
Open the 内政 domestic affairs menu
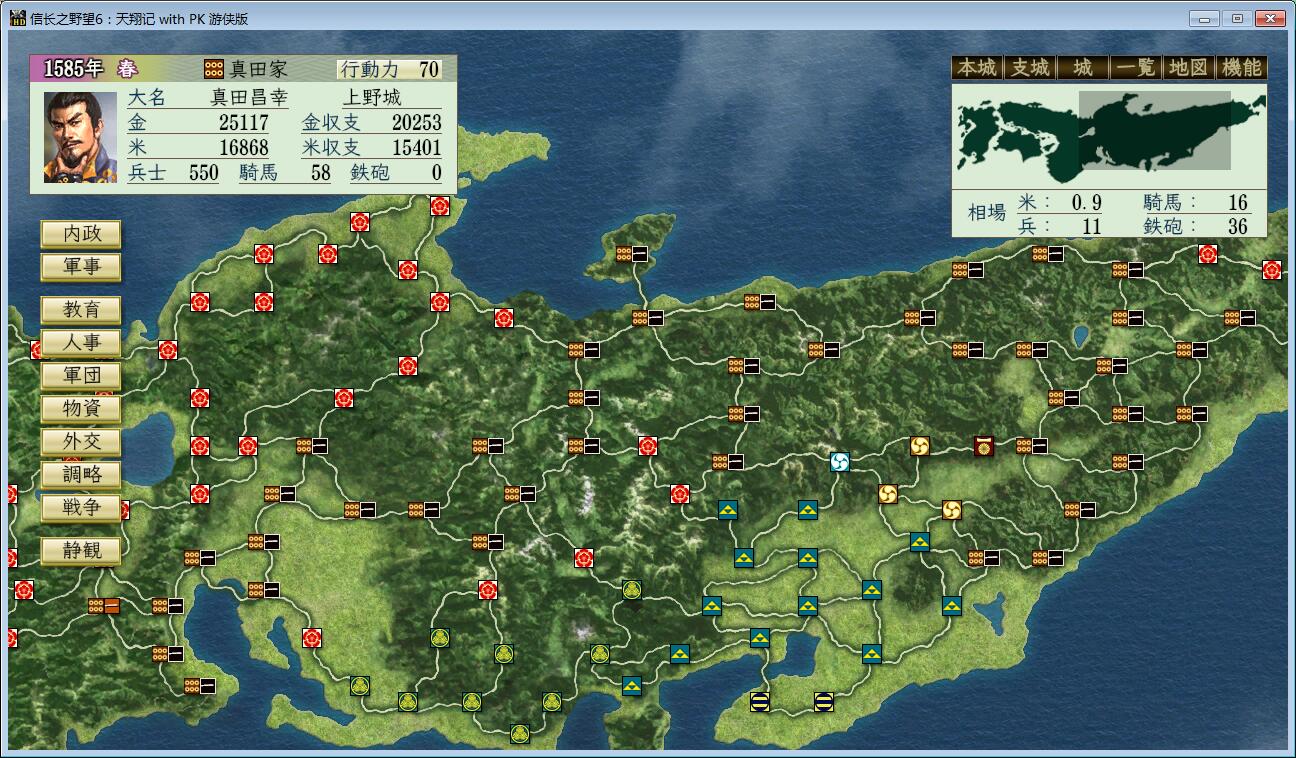(x=81, y=234)
